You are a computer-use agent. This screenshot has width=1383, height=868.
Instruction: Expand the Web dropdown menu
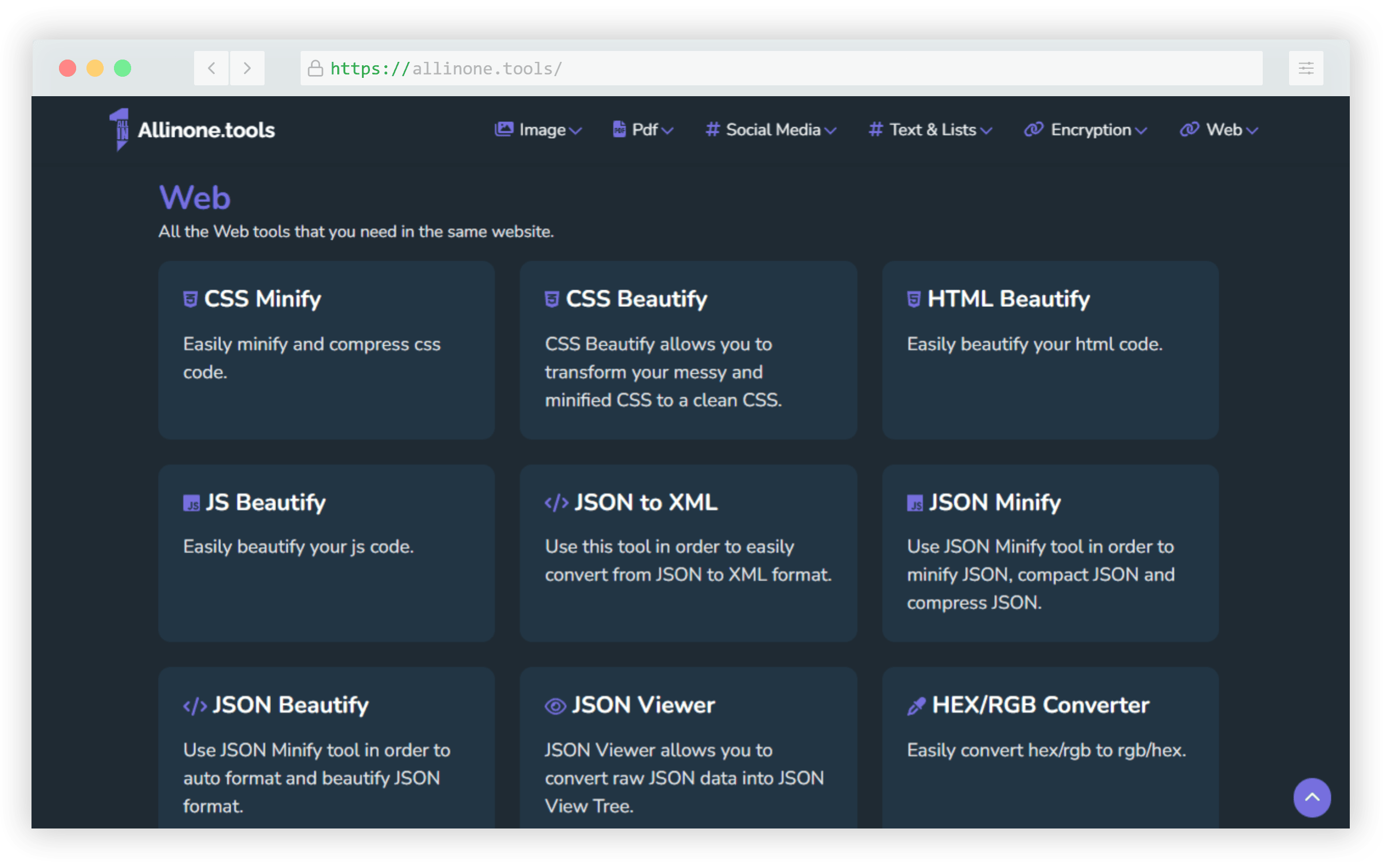1217,129
